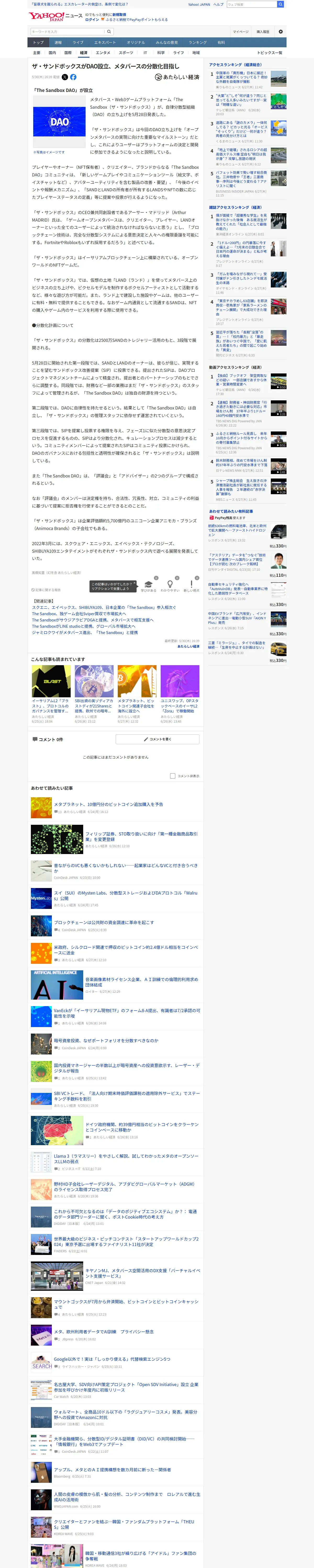This screenshot has height=1568, width=314.
Task: Close the reaction tooltip popup
Action: [135, 583]
